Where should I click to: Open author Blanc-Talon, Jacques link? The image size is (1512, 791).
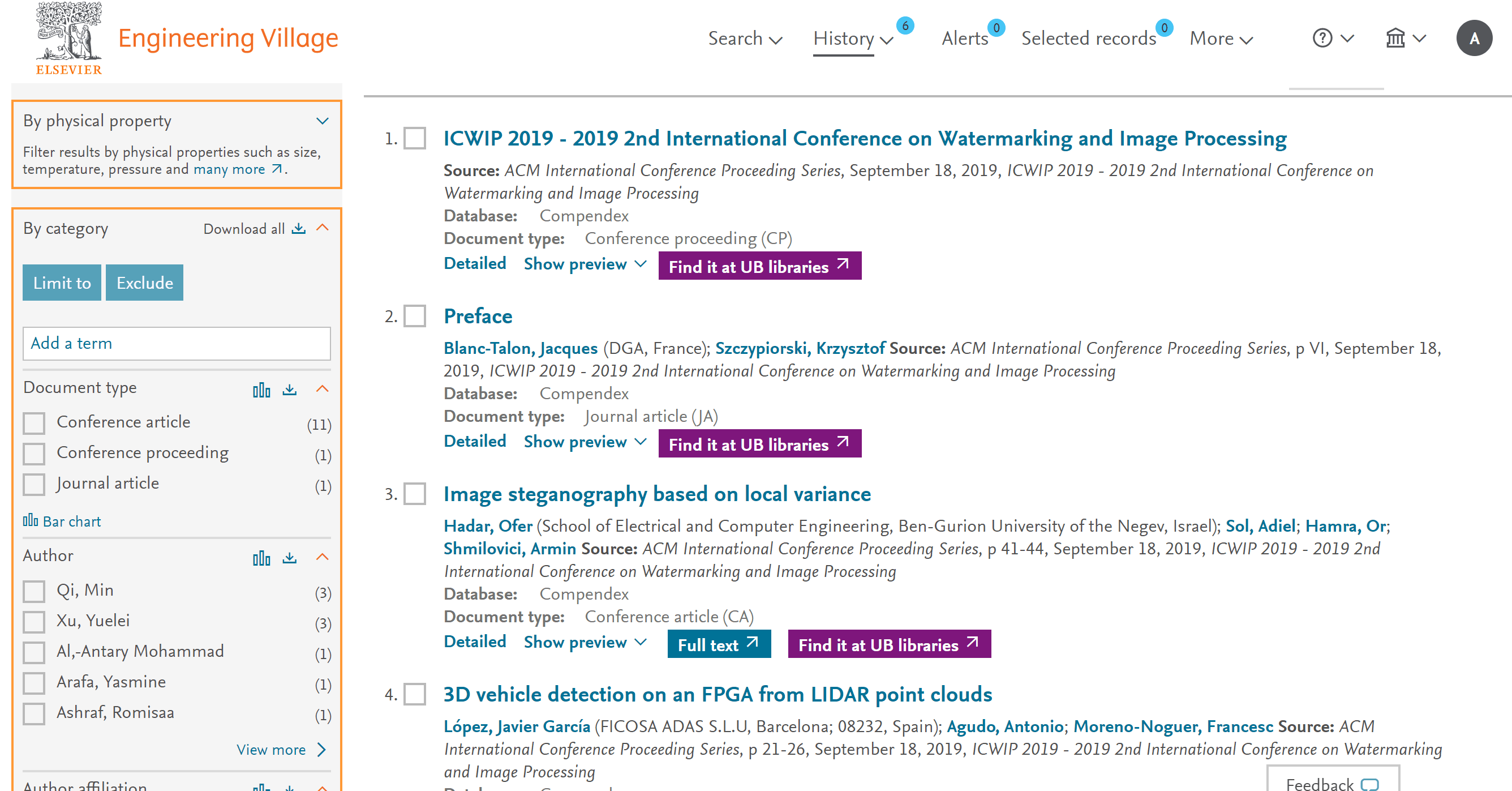[521, 348]
